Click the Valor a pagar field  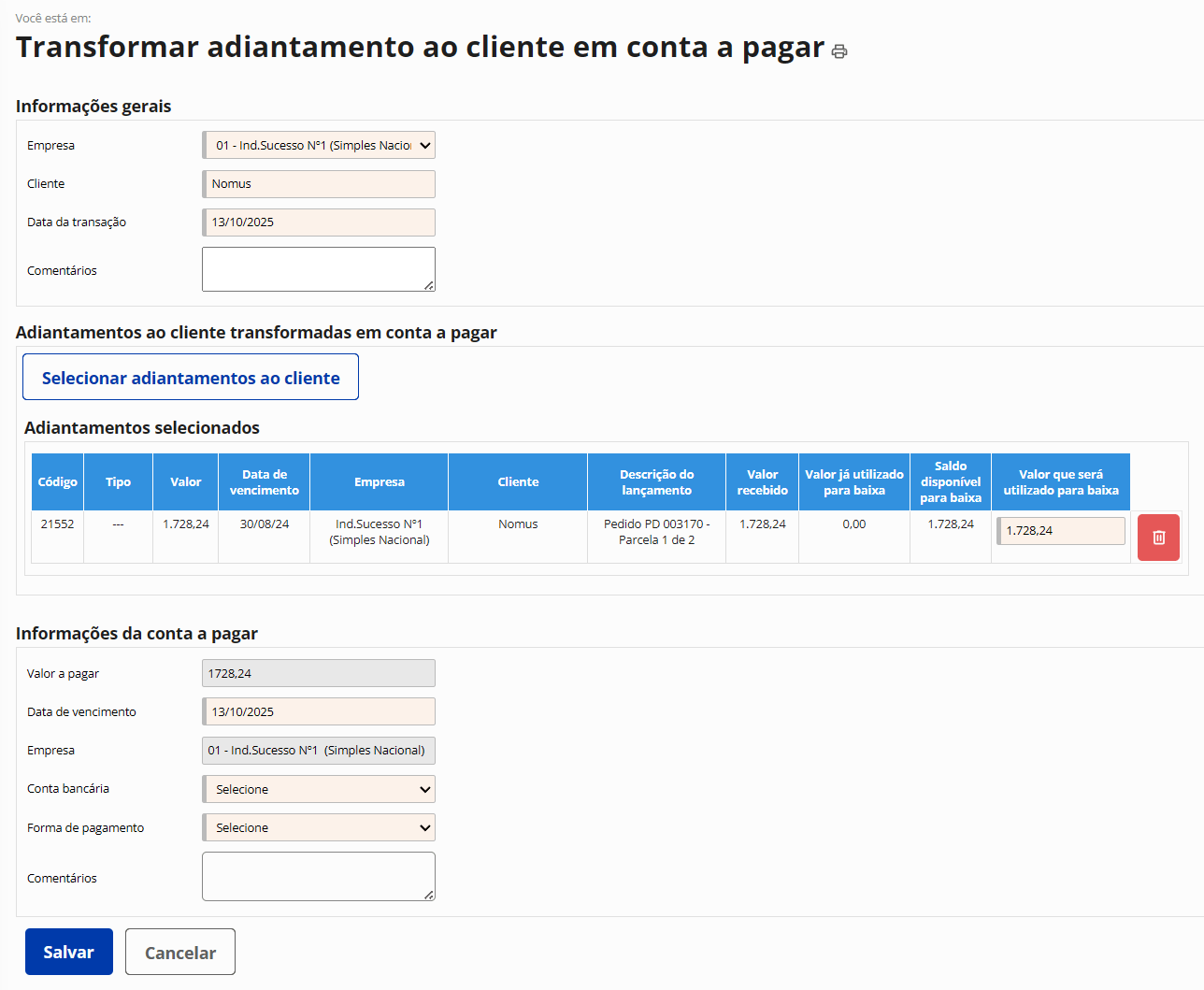point(319,673)
